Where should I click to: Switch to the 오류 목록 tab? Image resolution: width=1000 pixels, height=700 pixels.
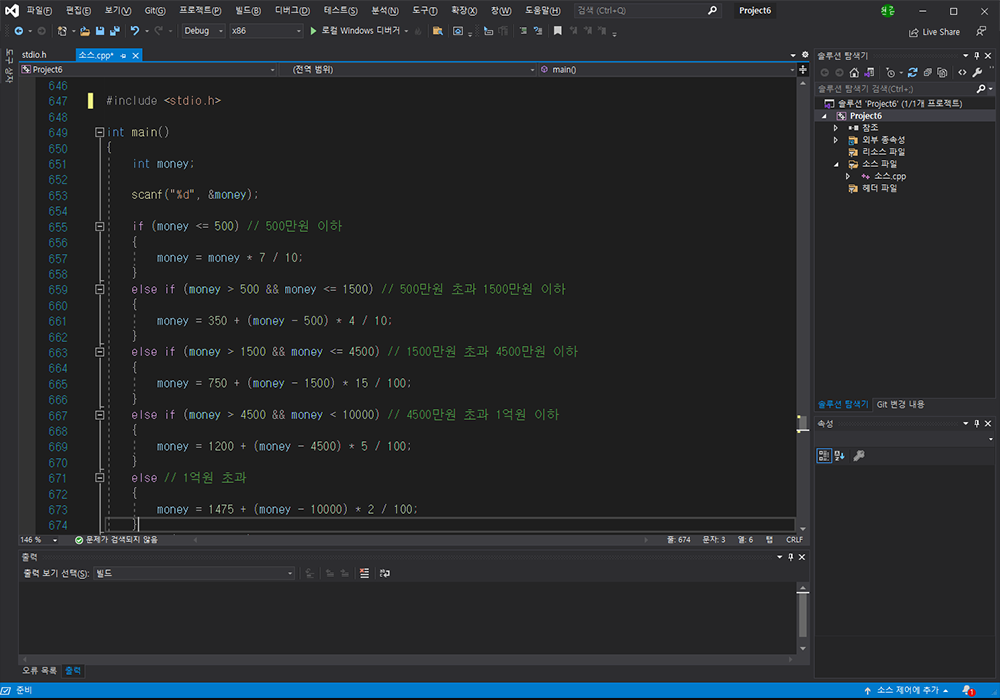click(40, 671)
